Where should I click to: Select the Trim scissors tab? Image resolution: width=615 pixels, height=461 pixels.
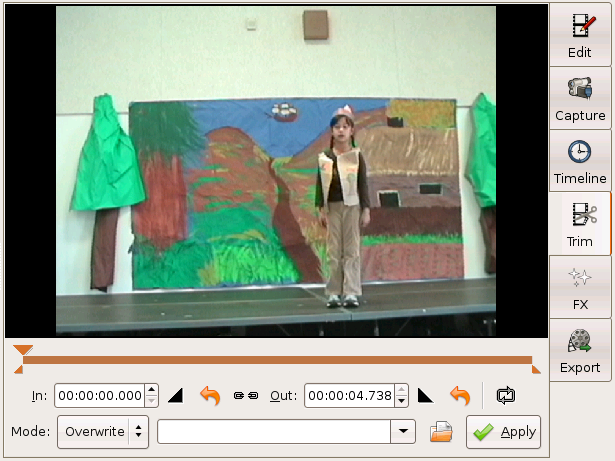tap(580, 225)
